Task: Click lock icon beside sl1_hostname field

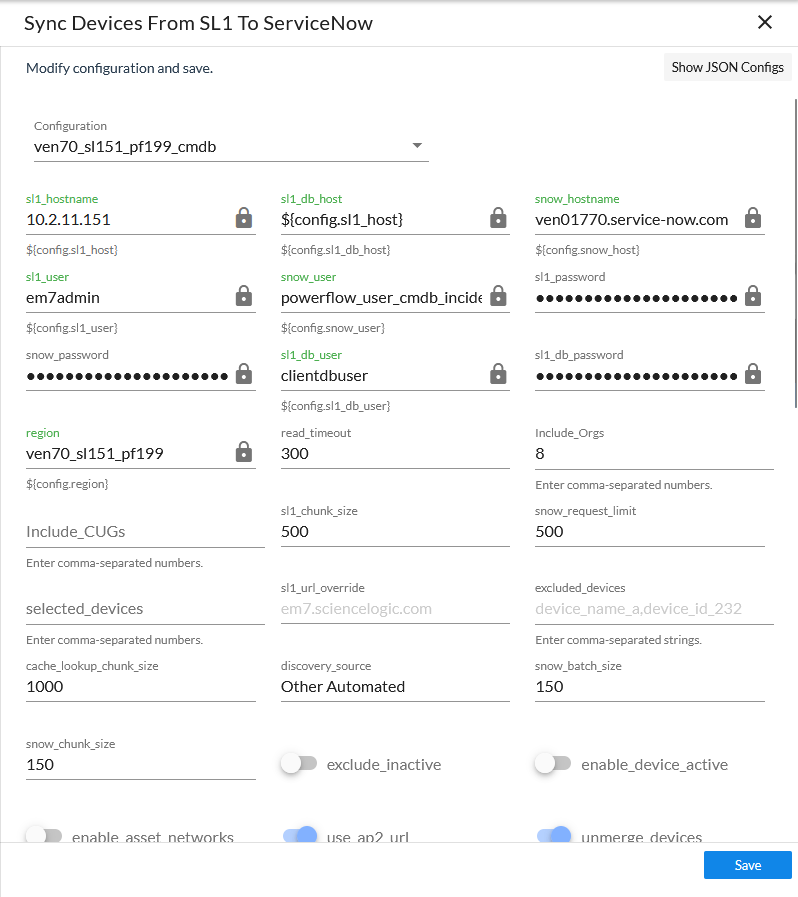Action: pos(243,219)
